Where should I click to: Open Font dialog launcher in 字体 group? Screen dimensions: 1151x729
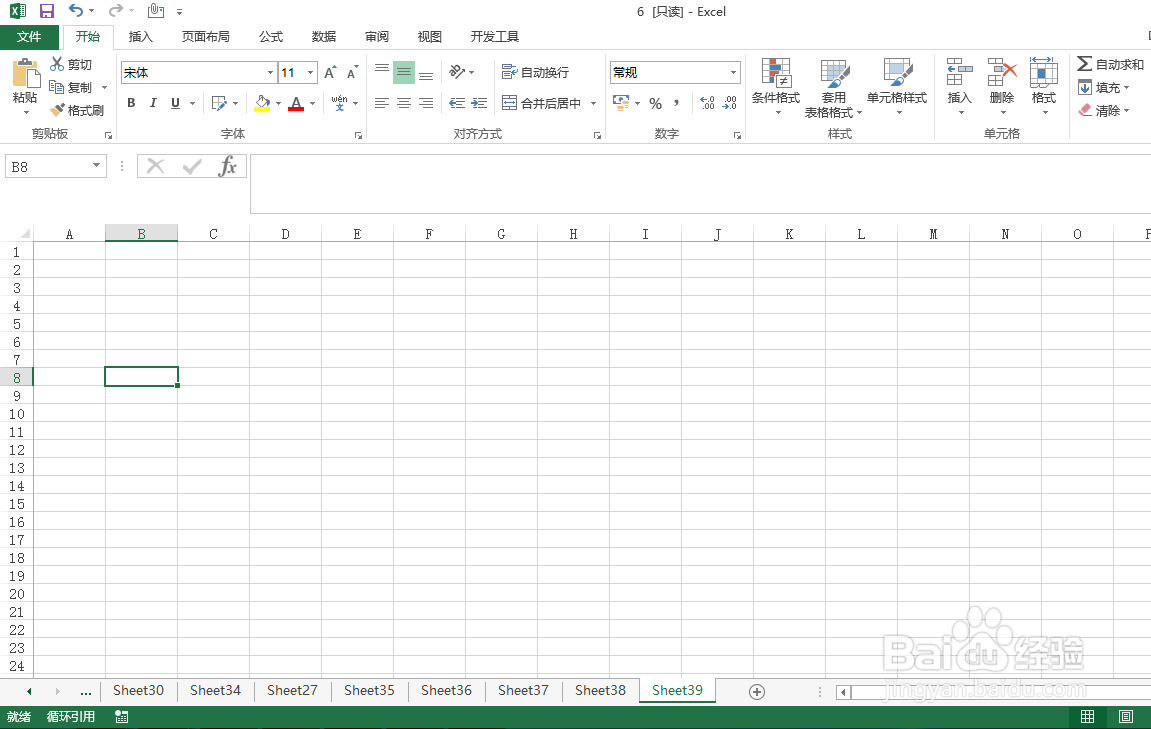(358, 135)
